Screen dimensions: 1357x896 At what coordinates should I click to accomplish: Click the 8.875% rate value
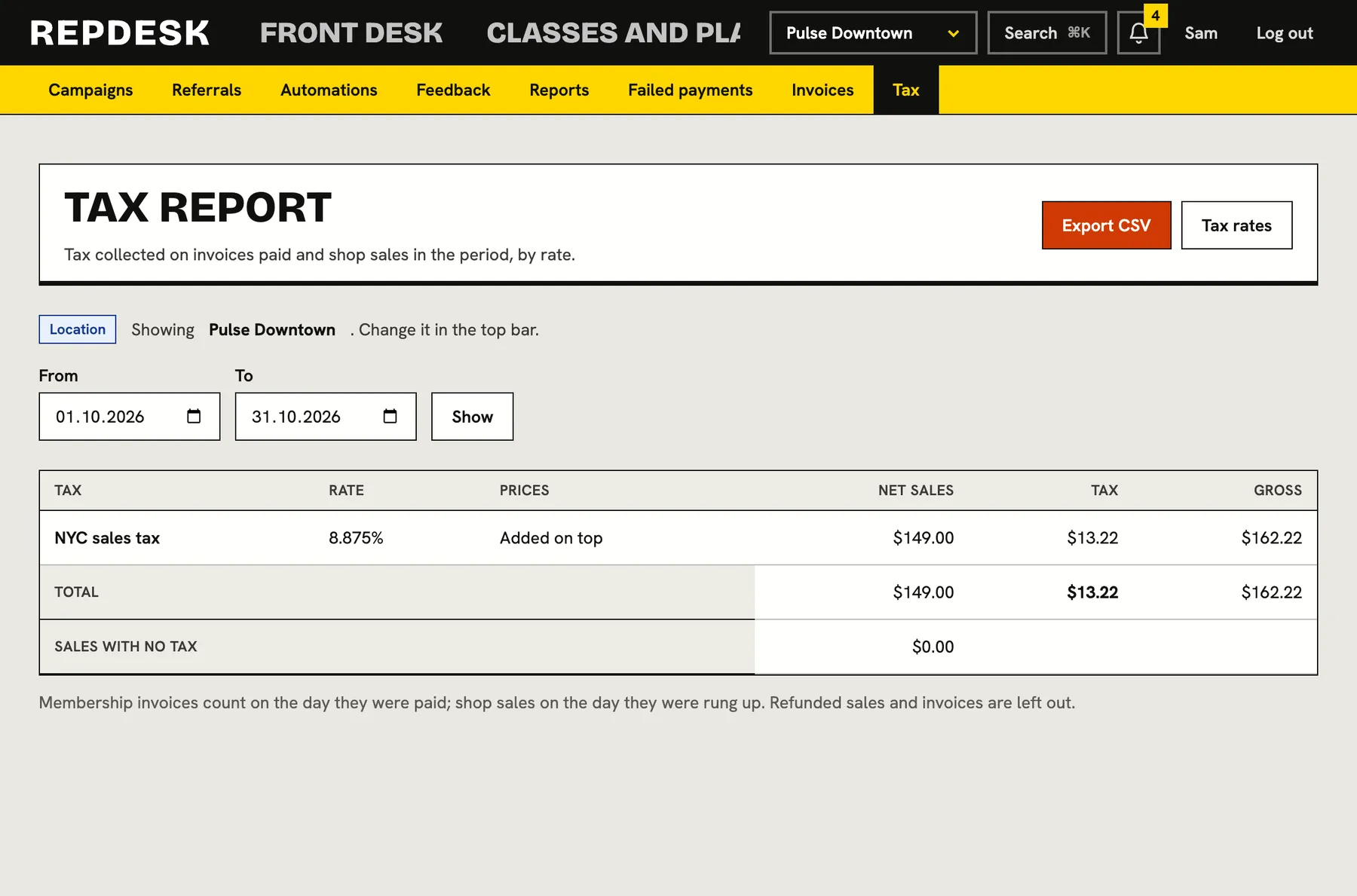(x=356, y=538)
